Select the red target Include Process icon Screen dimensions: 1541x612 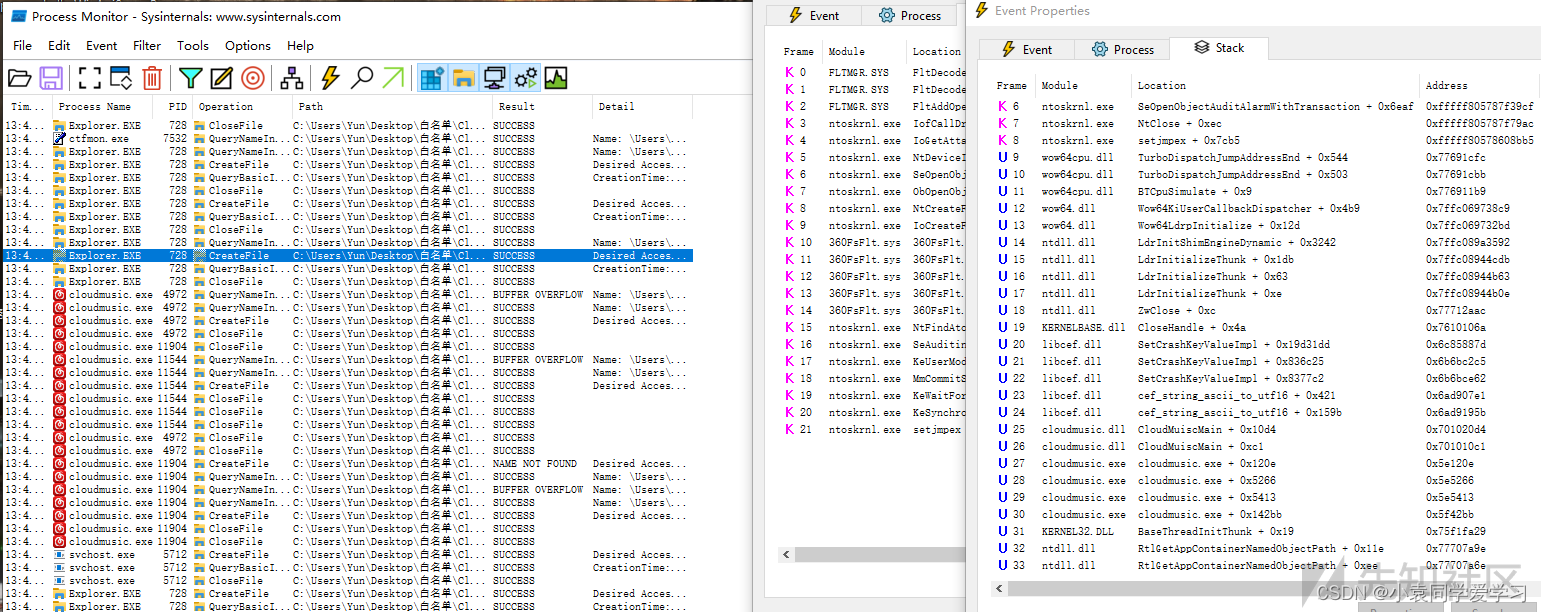click(x=253, y=77)
